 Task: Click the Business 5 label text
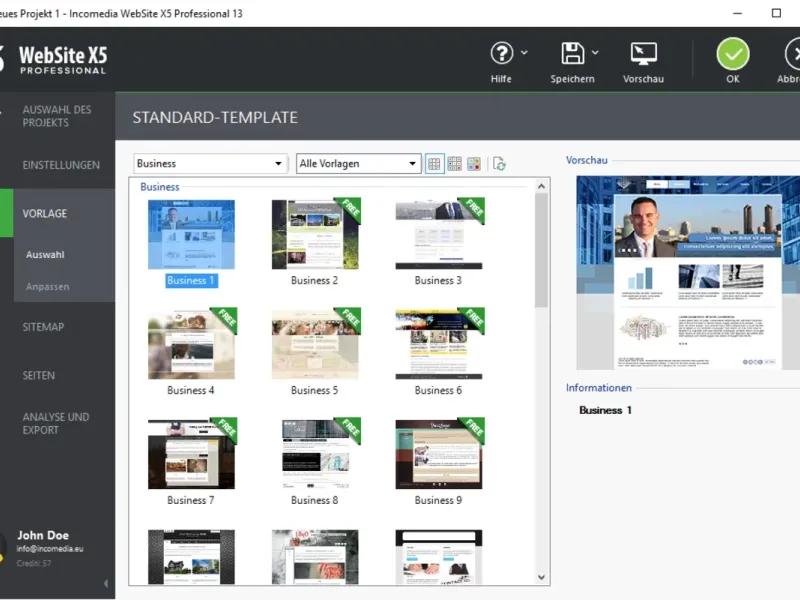314,390
